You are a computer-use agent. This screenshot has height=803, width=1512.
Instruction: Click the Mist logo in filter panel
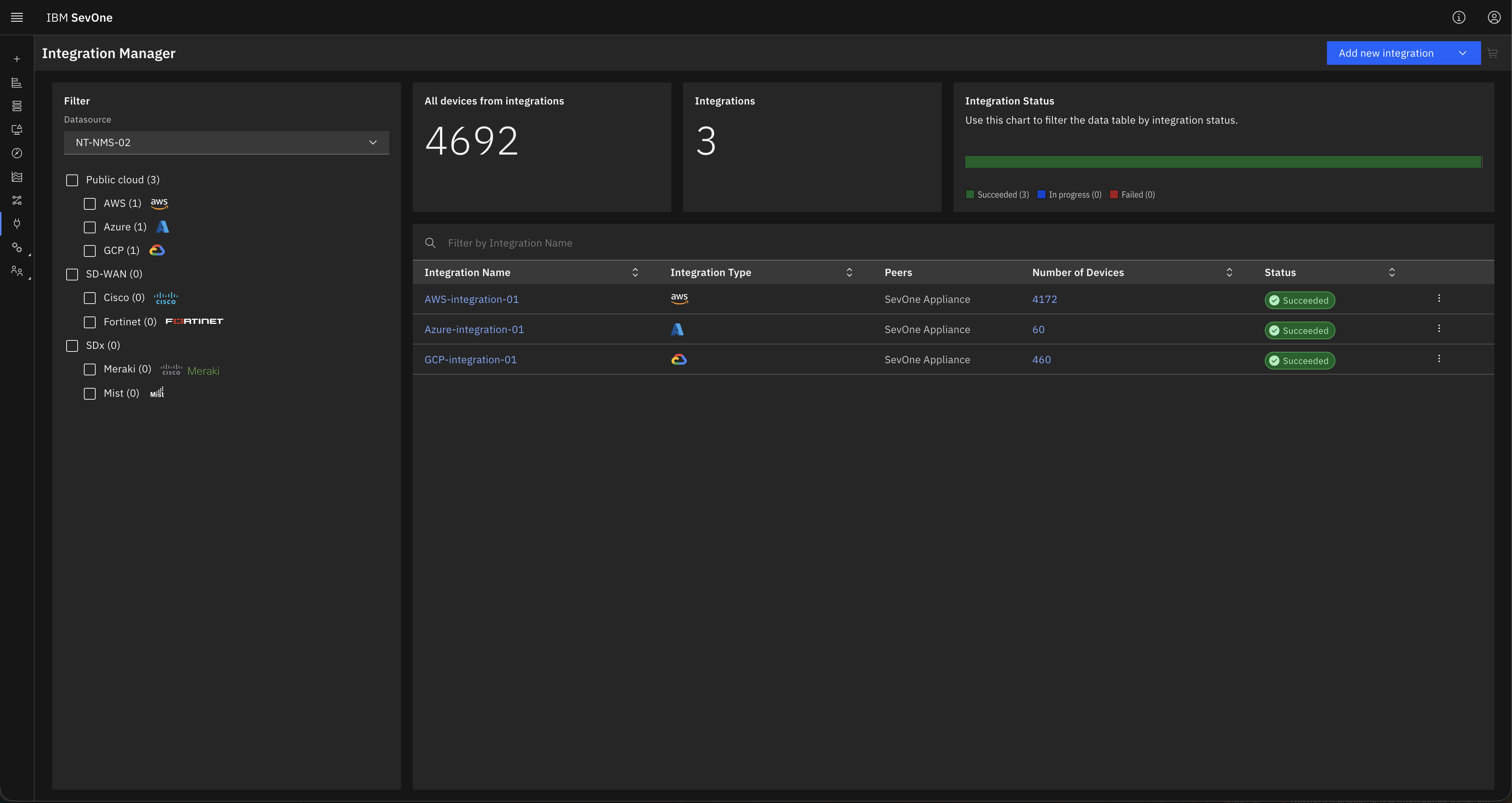(157, 393)
